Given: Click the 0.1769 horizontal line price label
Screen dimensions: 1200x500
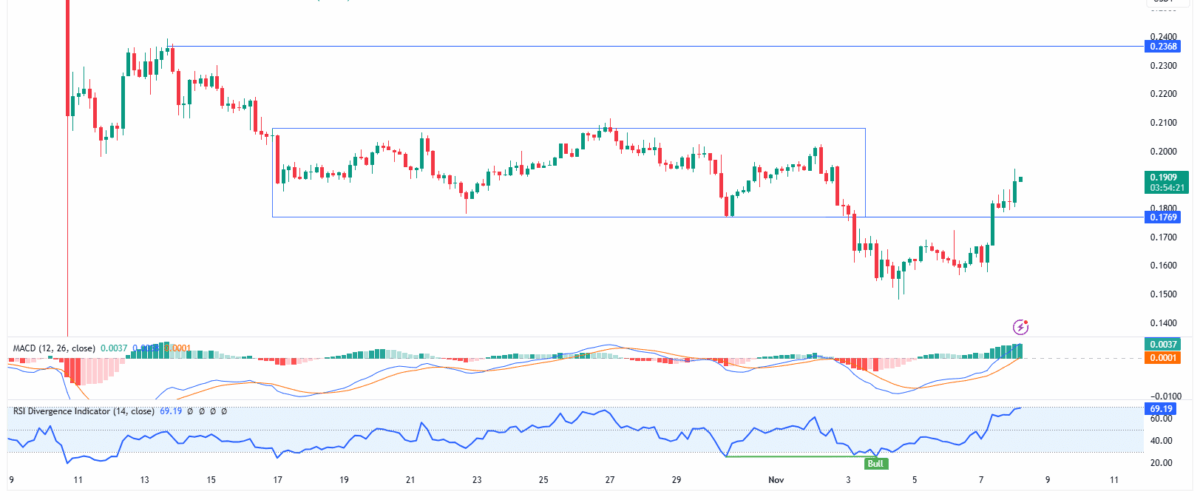Looking at the screenshot, I should click(x=1164, y=216).
